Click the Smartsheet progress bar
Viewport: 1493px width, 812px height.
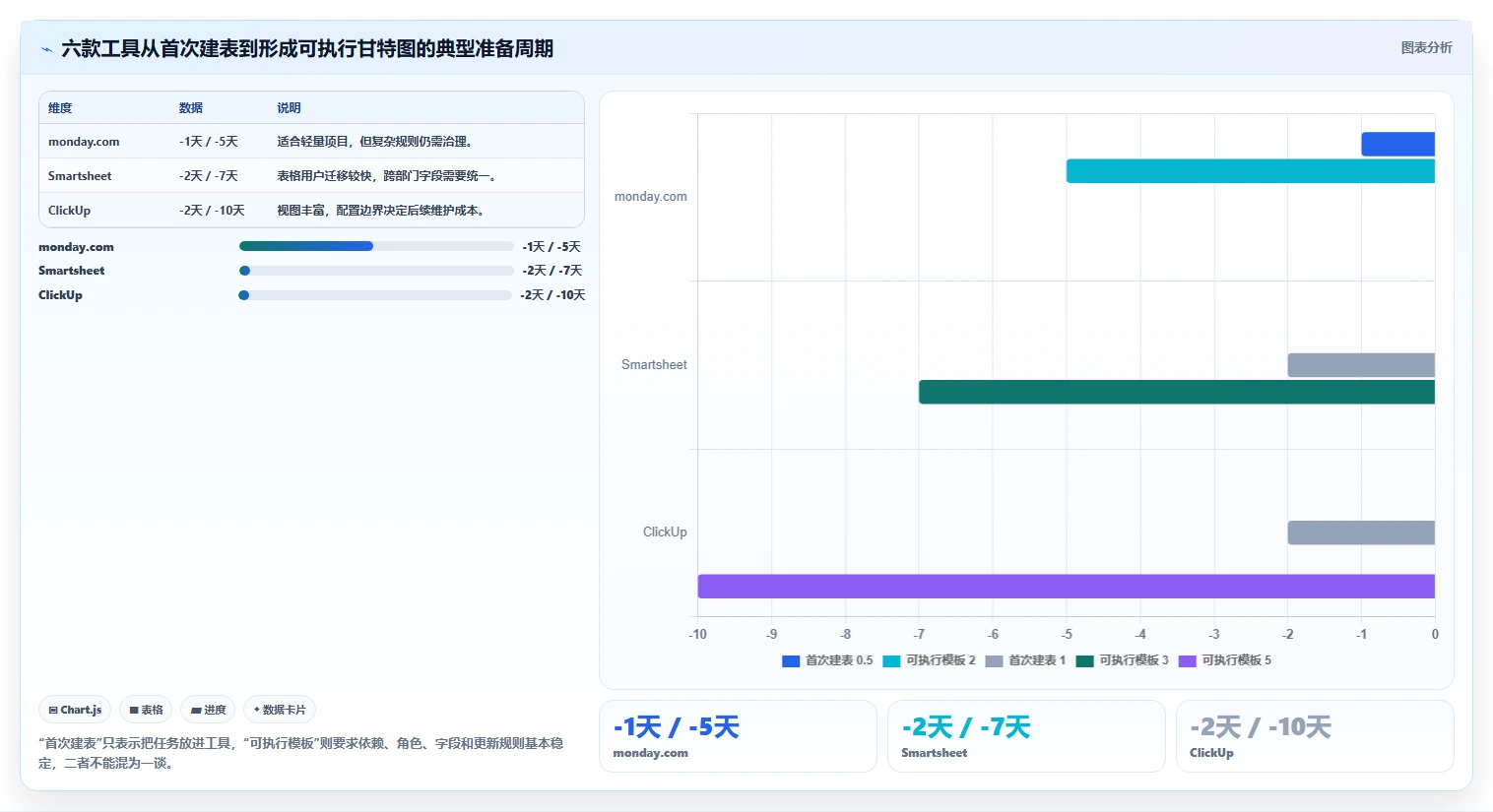click(x=376, y=271)
